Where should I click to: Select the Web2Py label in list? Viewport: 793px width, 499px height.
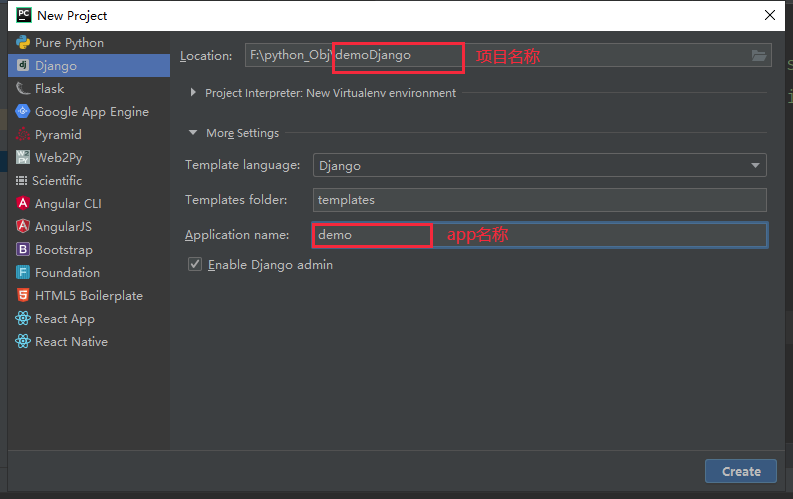(x=59, y=157)
